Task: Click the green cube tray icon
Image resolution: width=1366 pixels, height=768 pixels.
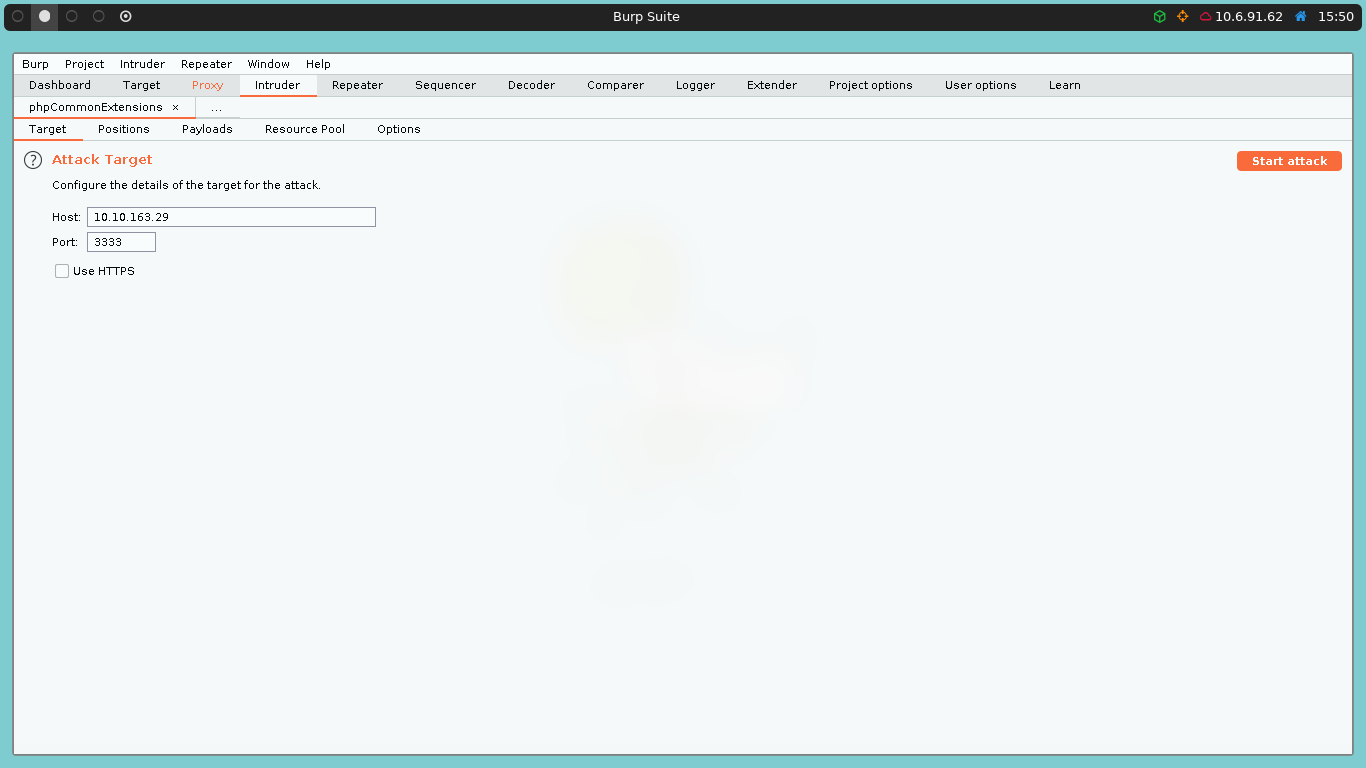Action: coord(1159,17)
